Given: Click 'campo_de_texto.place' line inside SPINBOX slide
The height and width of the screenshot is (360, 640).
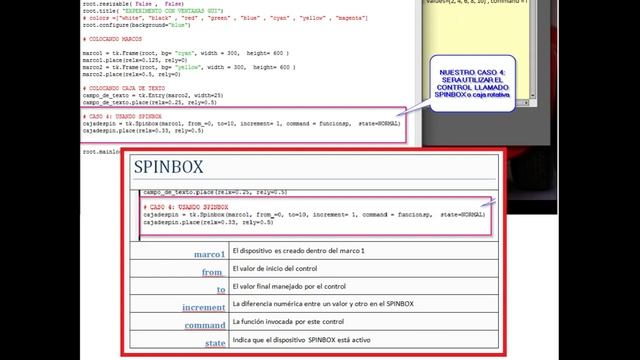Looking at the screenshot, I should [216, 192].
